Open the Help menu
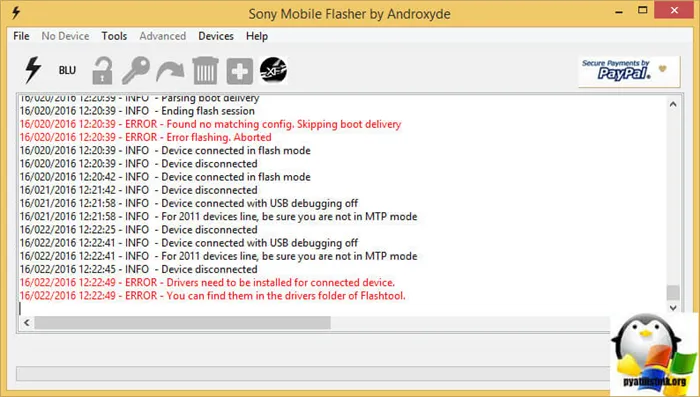Viewport: 700px width, 397px height. (x=257, y=36)
